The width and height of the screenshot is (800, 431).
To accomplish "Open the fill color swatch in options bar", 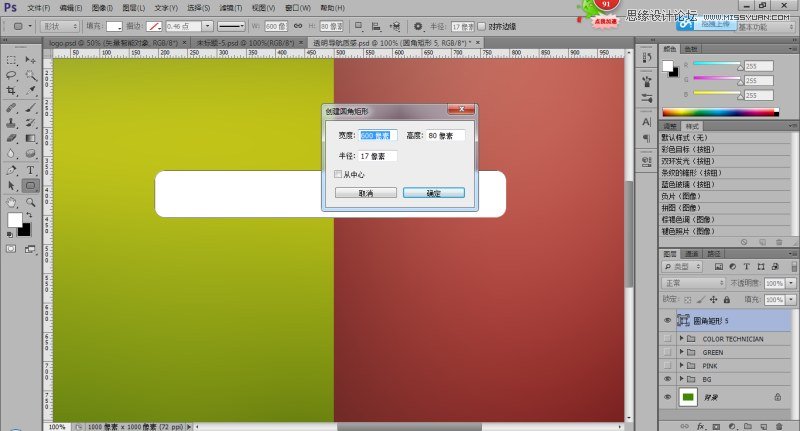I will [x=114, y=26].
